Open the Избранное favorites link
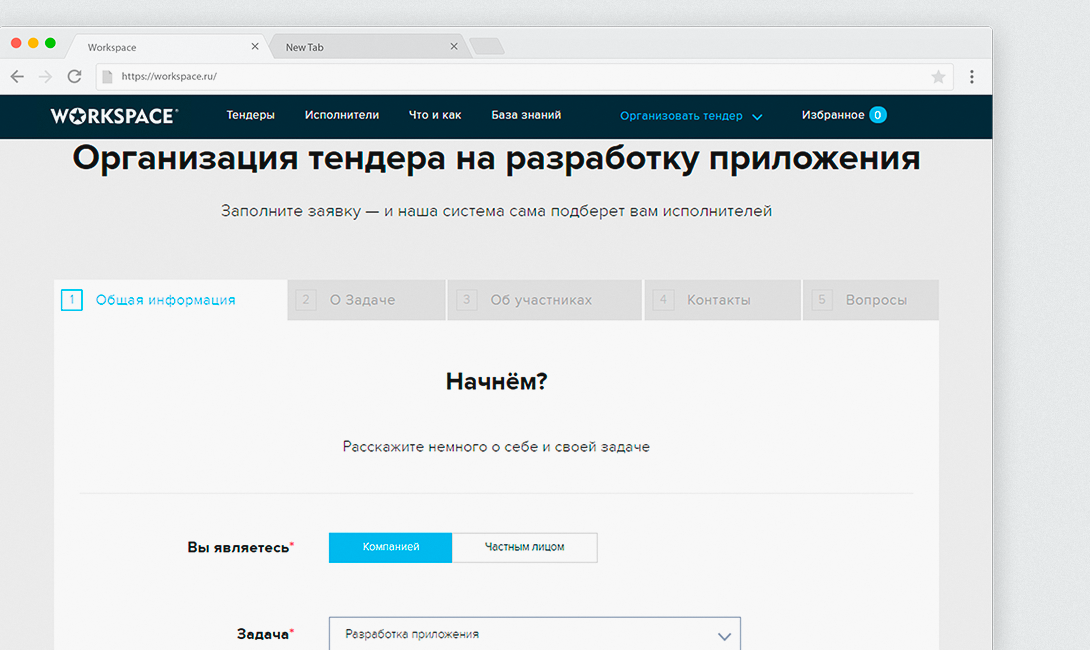 coord(833,115)
